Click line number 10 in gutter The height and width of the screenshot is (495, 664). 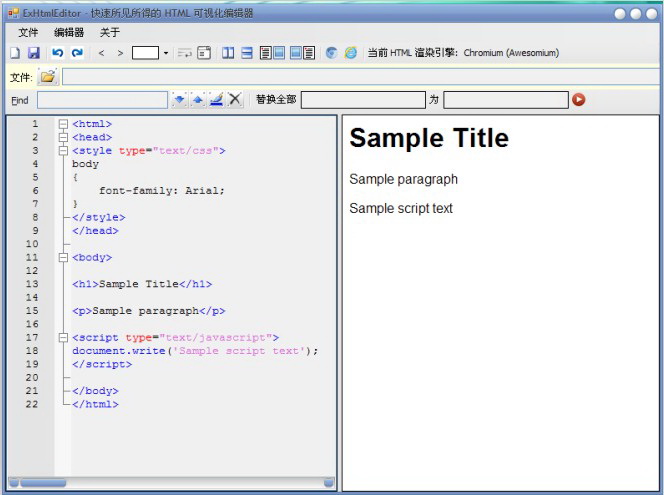pyautogui.click(x=32, y=244)
